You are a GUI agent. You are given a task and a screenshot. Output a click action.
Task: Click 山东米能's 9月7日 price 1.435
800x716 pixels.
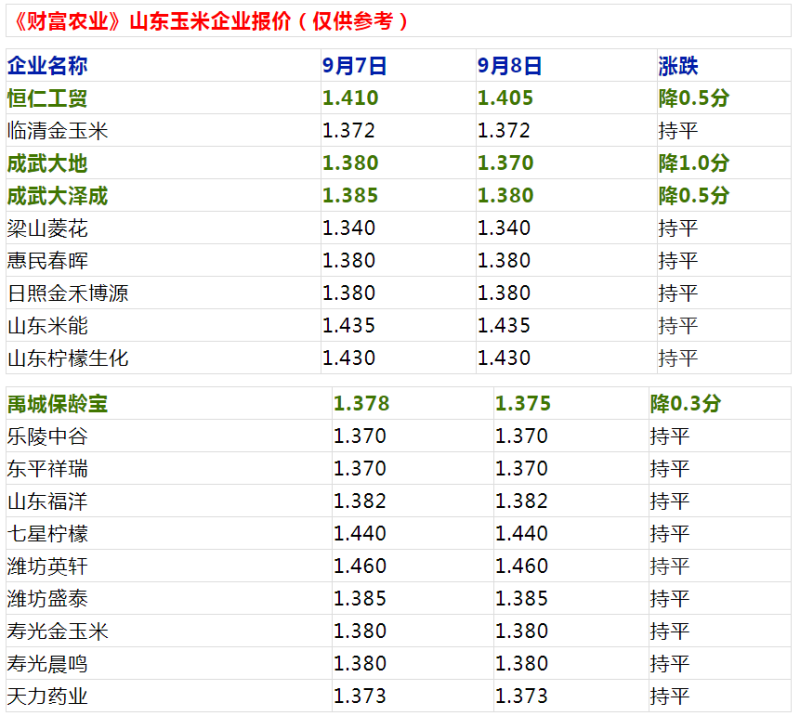coord(349,325)
